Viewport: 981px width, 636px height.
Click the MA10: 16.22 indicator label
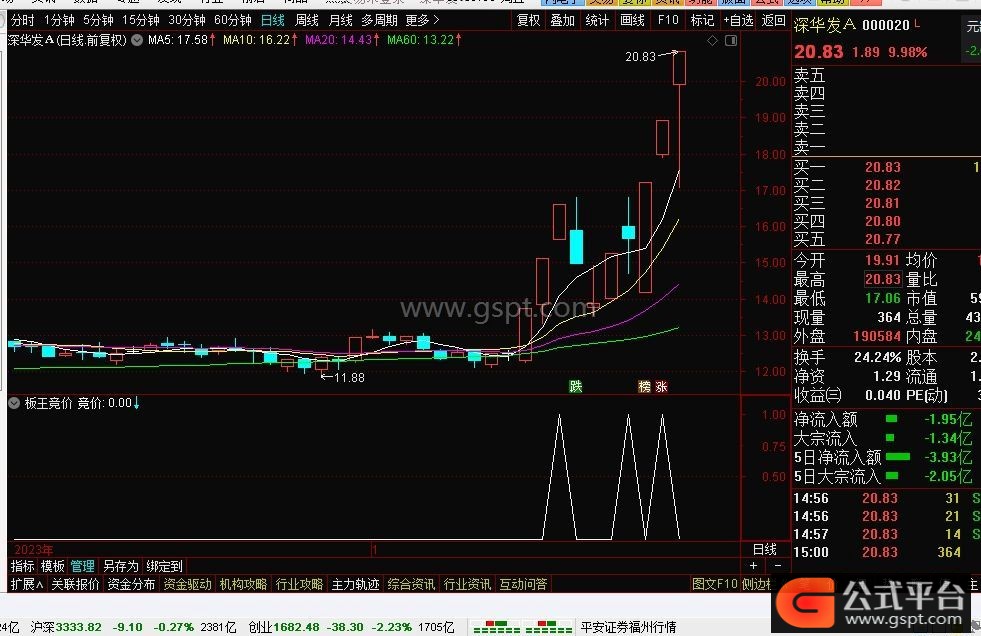[261, 40]
